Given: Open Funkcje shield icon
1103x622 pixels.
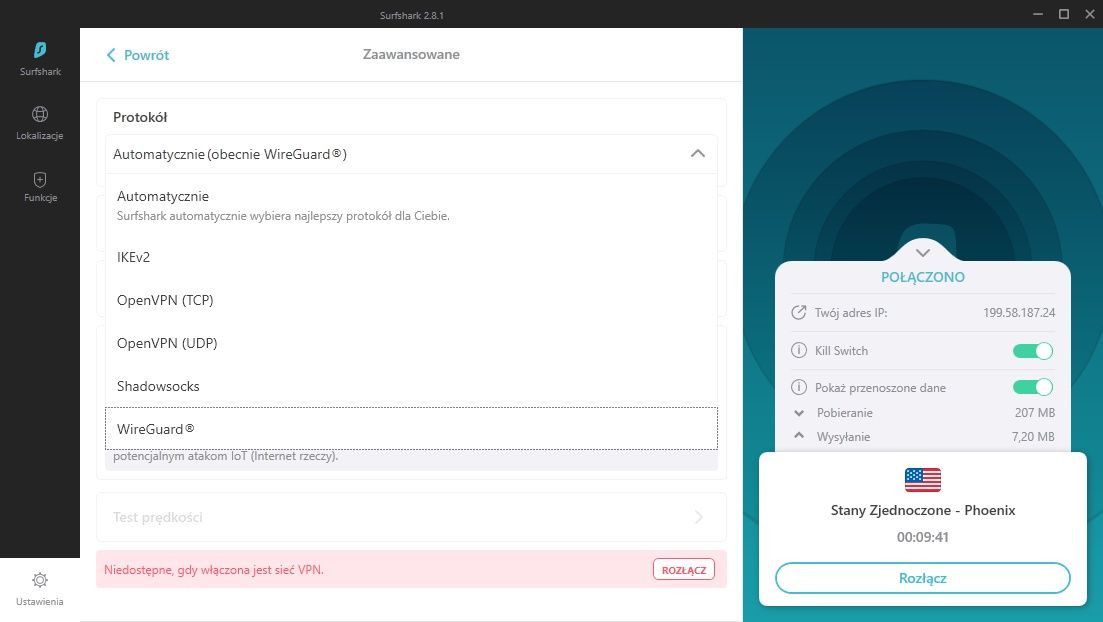Looking at the screenshot, I should (40, 179).
